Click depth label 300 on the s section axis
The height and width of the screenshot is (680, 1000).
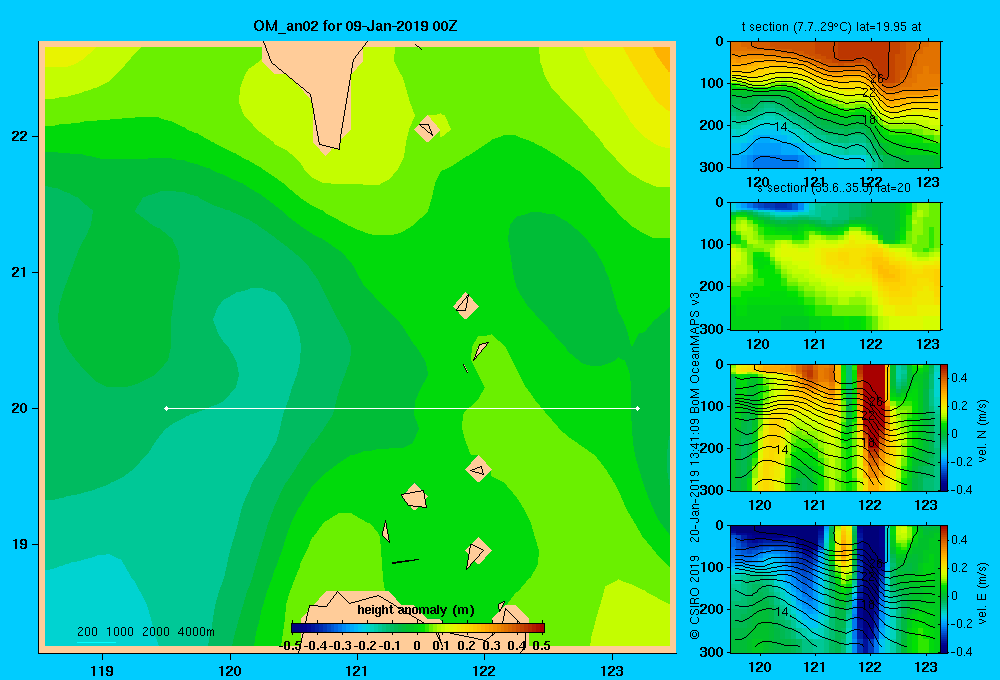pyautogui.click(x=711, y=329)
